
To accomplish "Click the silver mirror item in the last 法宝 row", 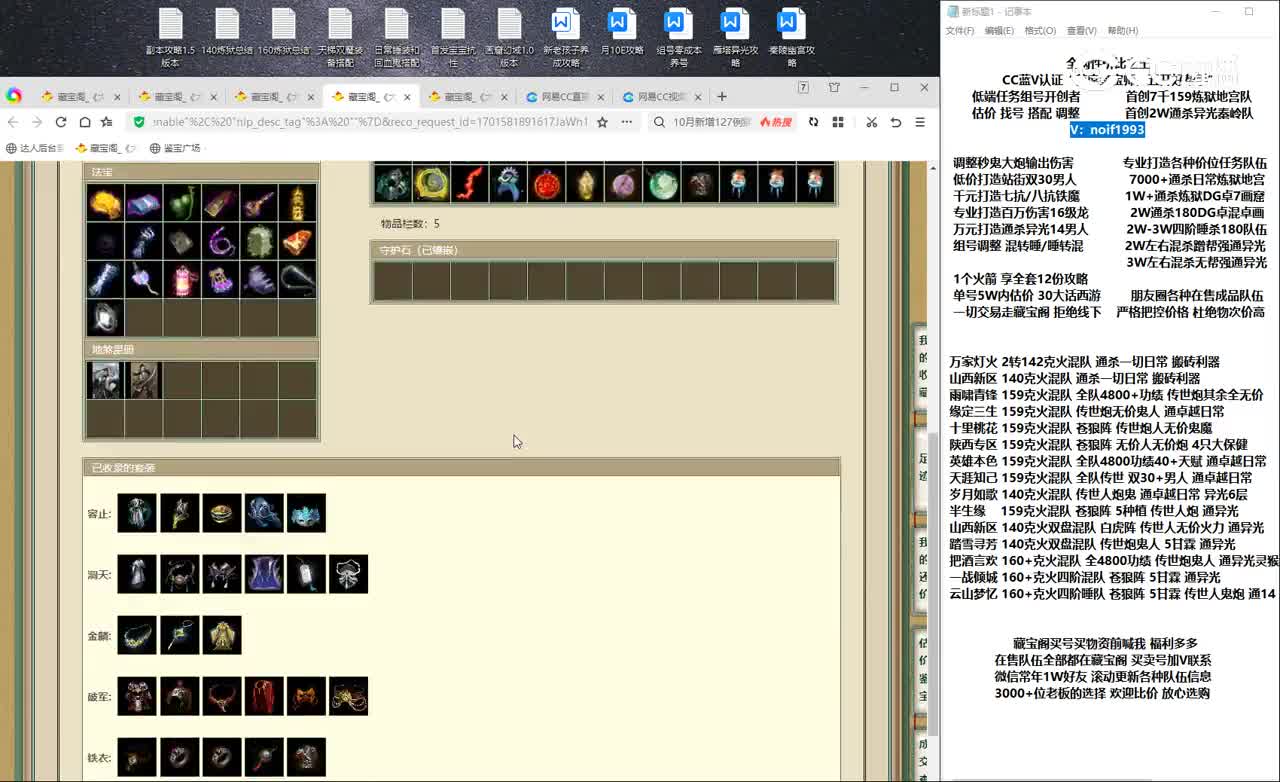I will (105, 318).
